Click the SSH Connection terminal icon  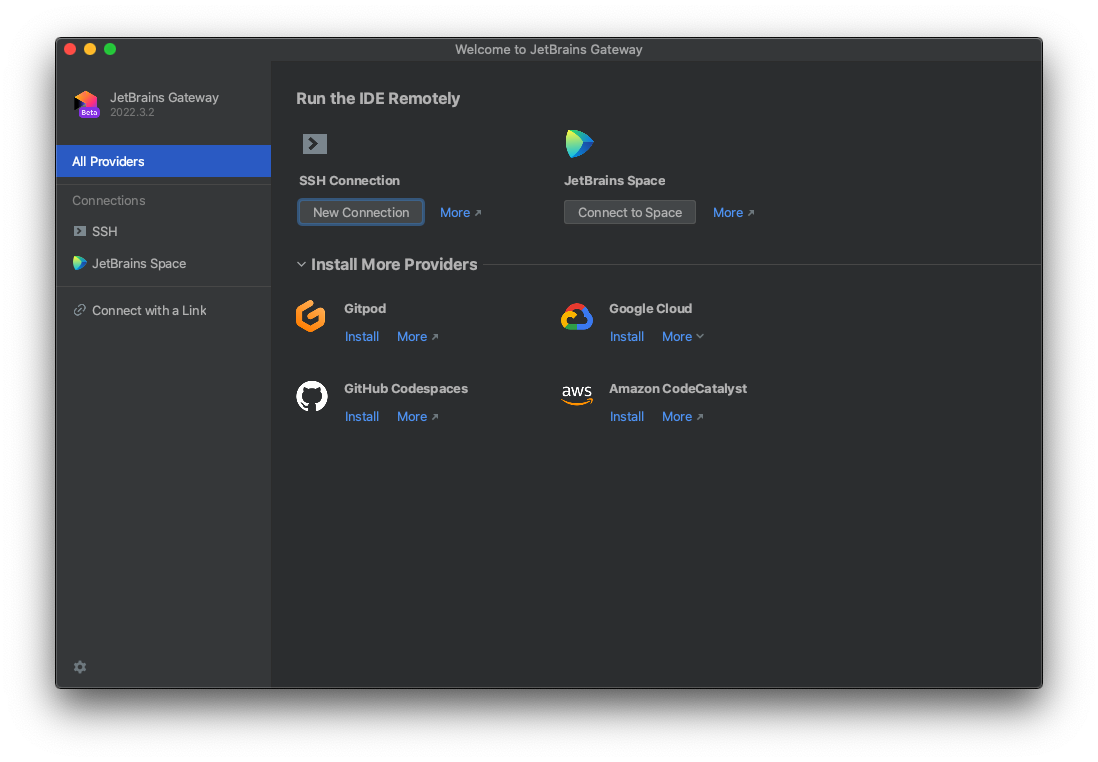tap(315, 144)
